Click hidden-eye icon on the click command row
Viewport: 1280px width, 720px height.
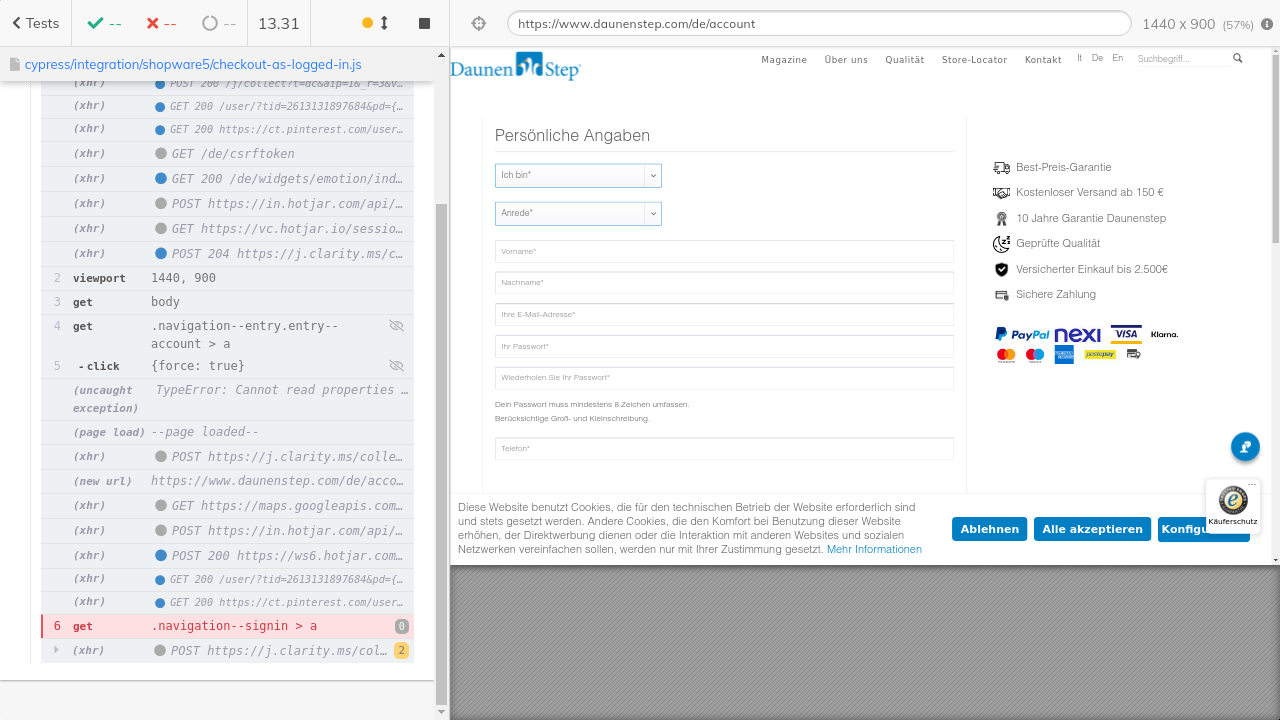coord(396,366)
